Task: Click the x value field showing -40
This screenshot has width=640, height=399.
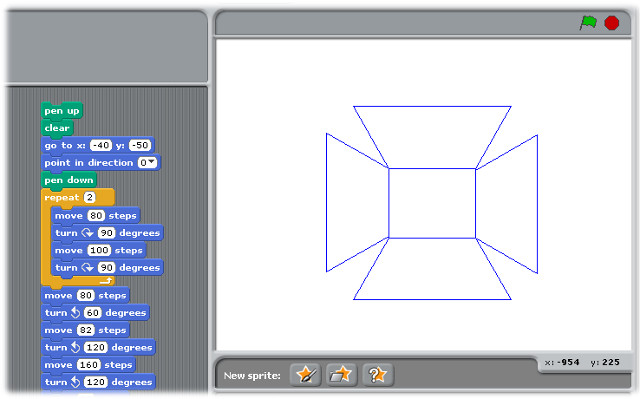Action: (x=101, y=145)
